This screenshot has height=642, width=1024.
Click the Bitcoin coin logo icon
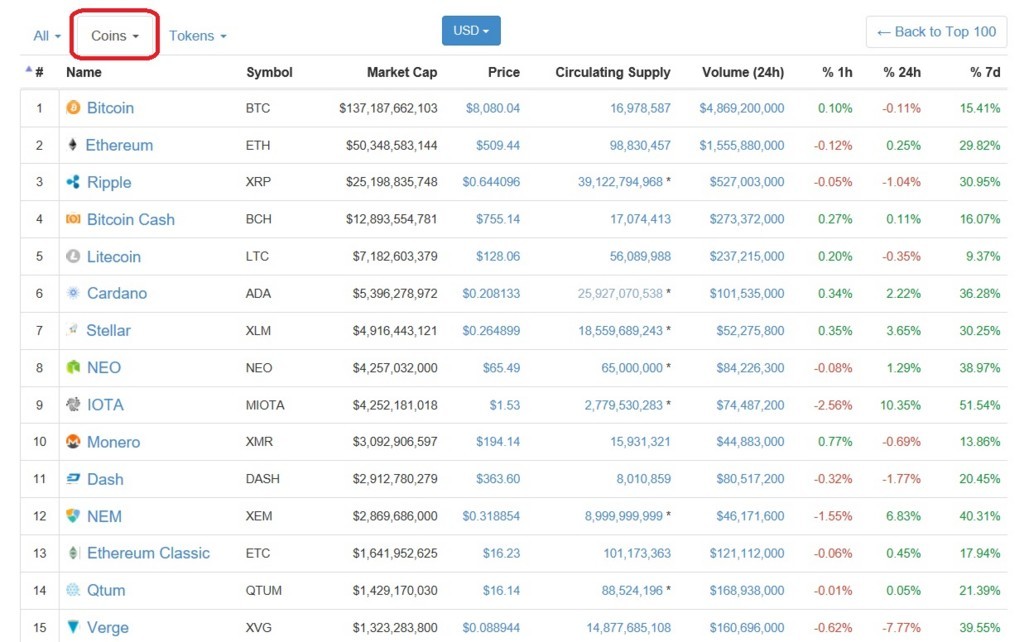tap(73, 107)
